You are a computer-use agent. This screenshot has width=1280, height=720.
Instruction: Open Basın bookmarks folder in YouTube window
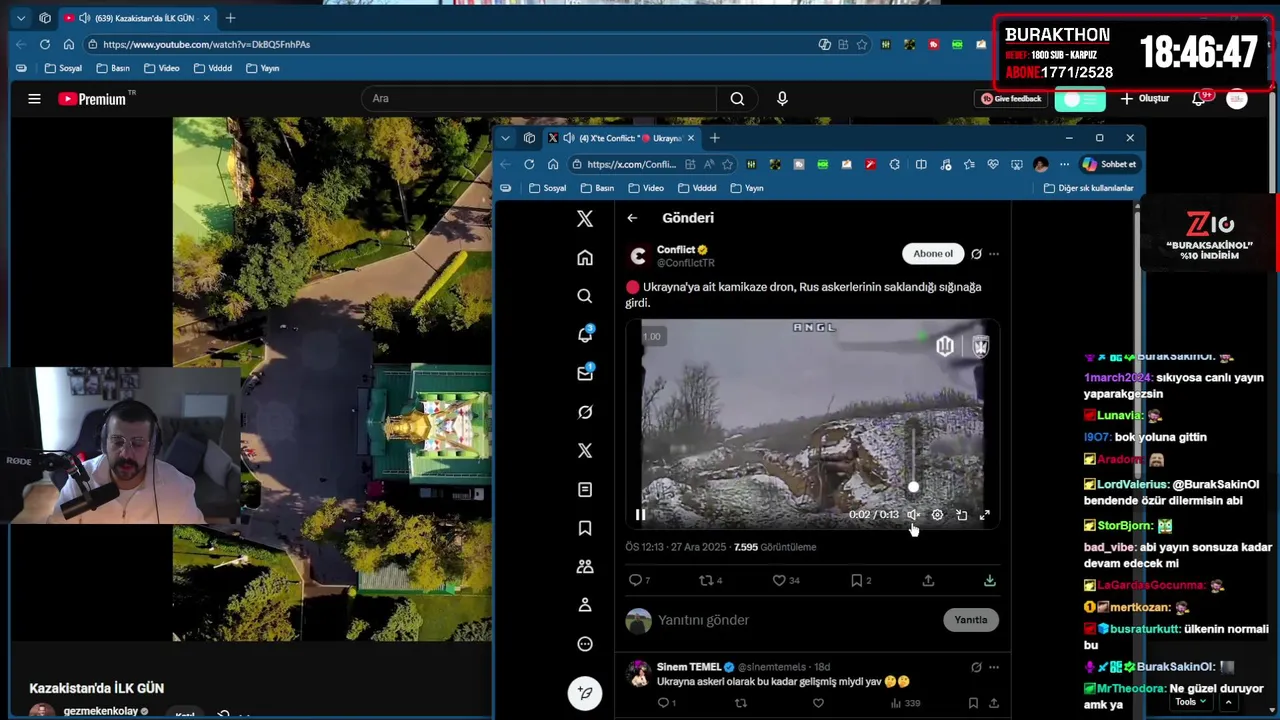click(x=113, y=68)
